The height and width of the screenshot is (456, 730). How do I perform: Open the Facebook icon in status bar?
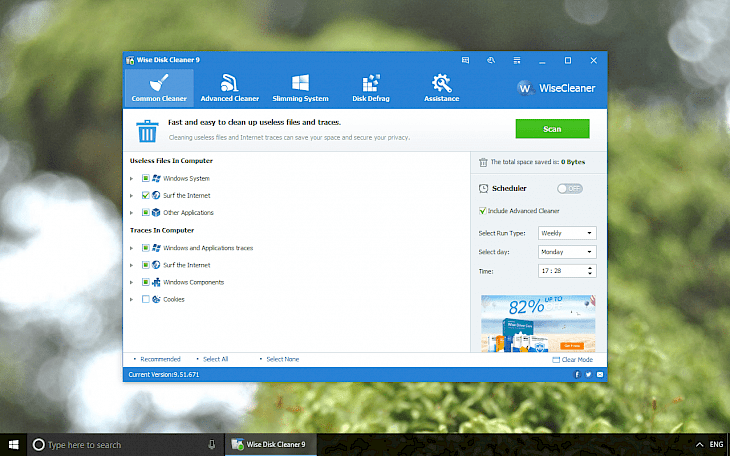(577, 374)
